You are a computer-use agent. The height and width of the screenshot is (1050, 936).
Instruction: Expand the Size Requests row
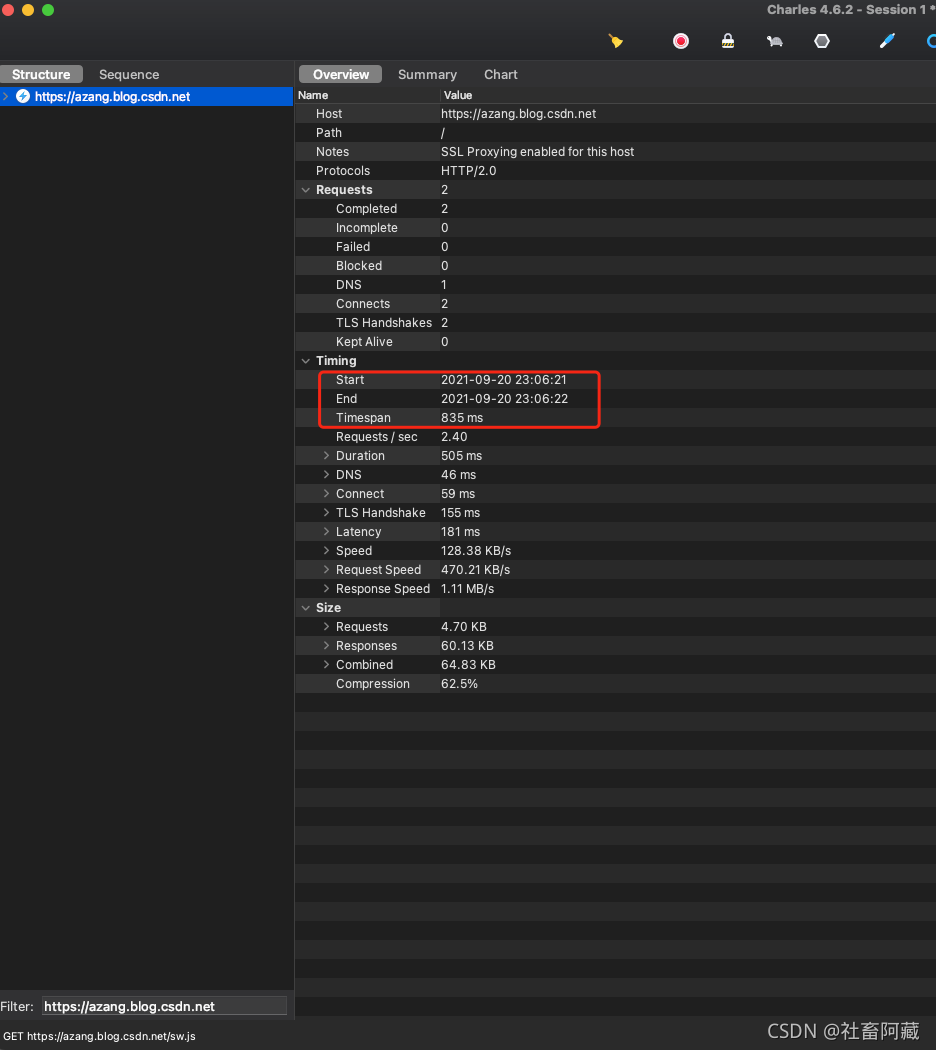pos(326,627)
